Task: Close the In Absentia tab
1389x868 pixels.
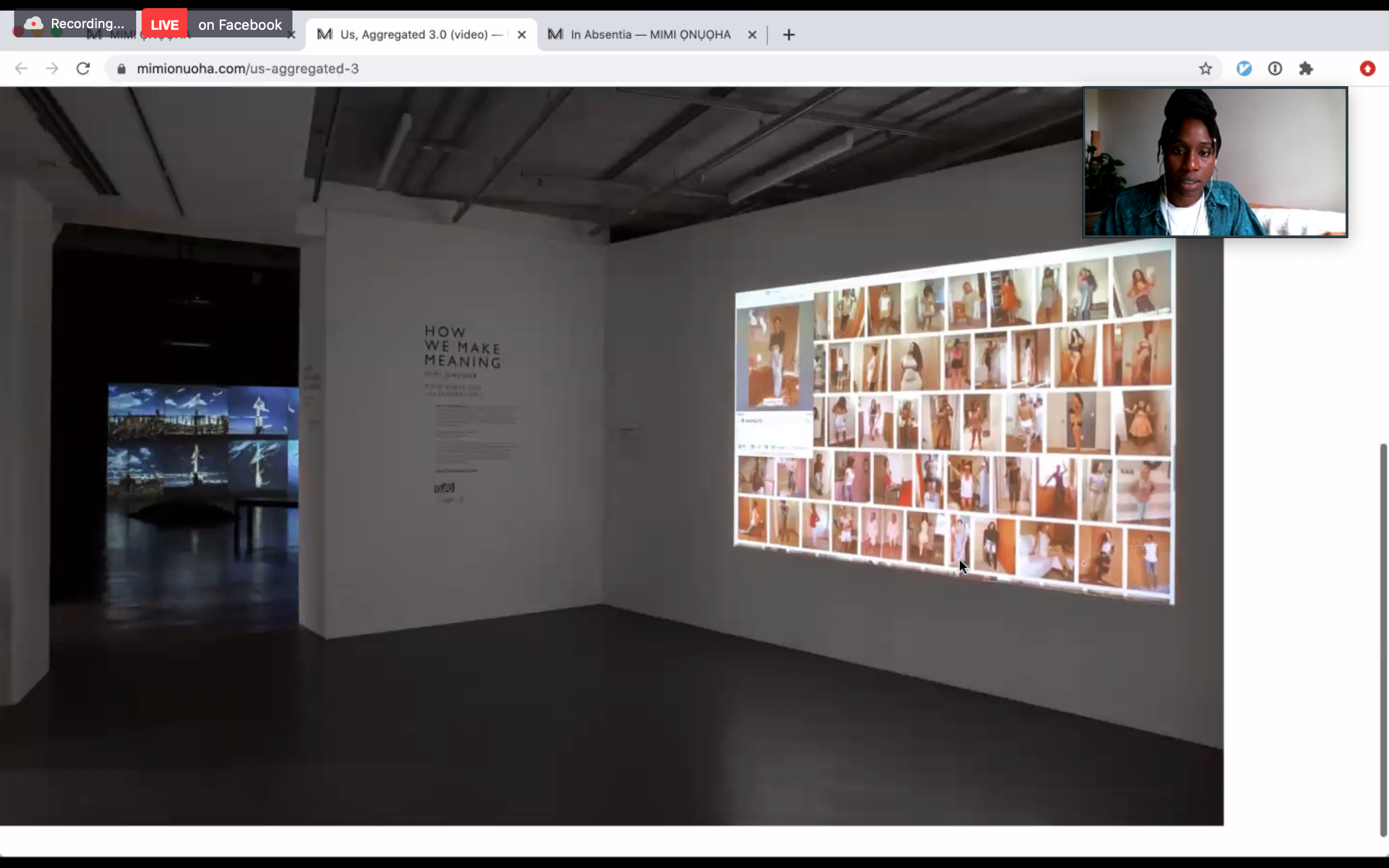Action: coord(752,35)
